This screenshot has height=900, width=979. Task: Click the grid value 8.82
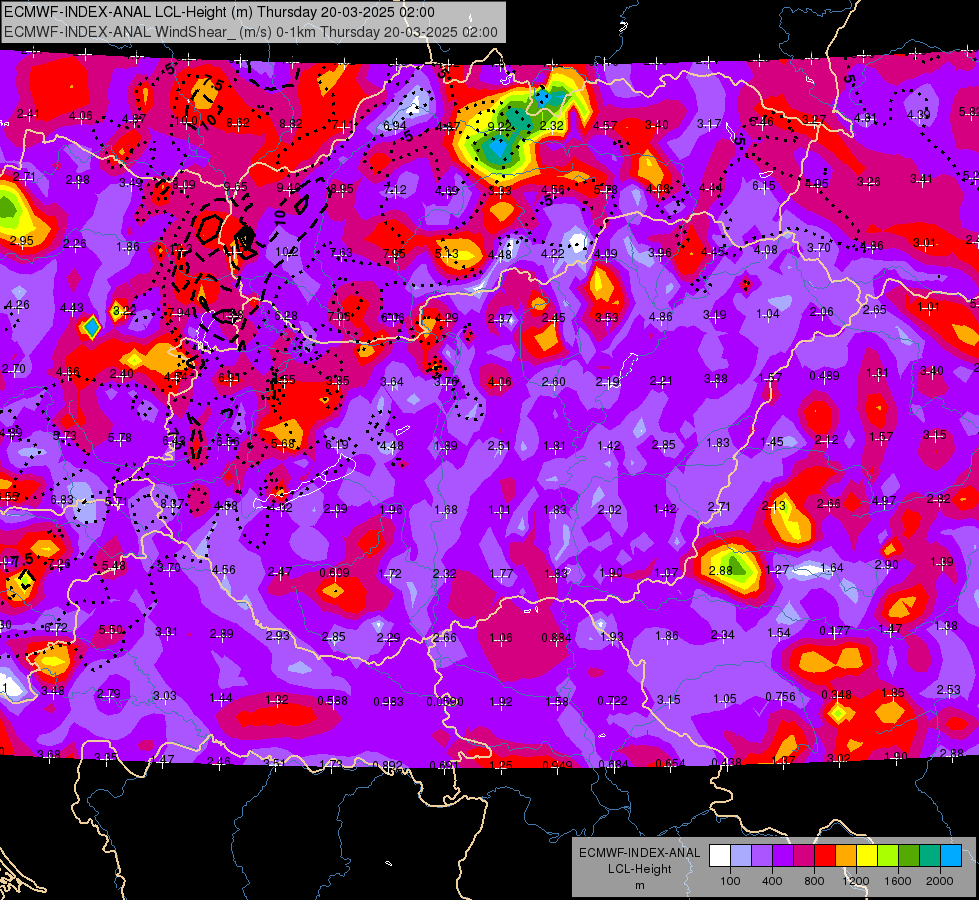(x=291, y=124)
